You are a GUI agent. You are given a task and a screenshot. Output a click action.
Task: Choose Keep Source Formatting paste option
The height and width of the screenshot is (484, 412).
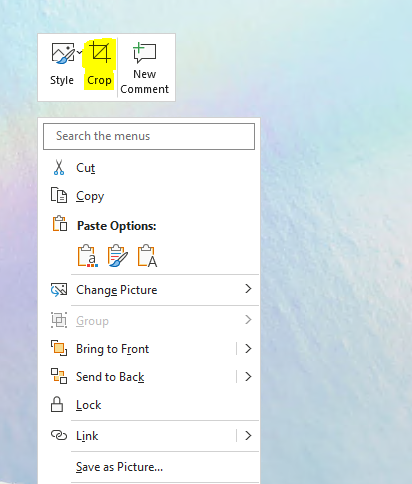click(x=118, y=256)
